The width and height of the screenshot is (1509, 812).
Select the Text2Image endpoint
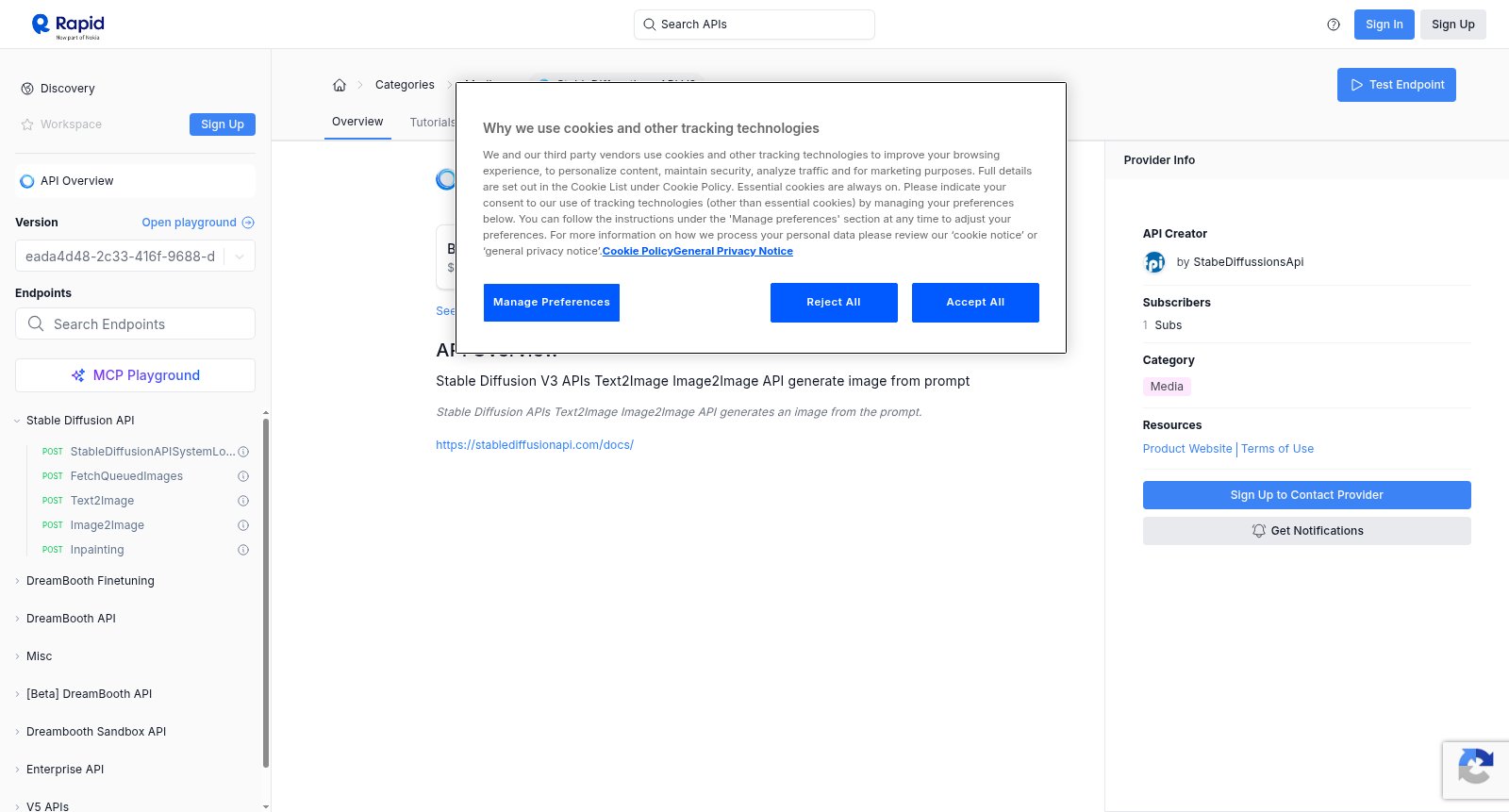(x=102, y=501)
